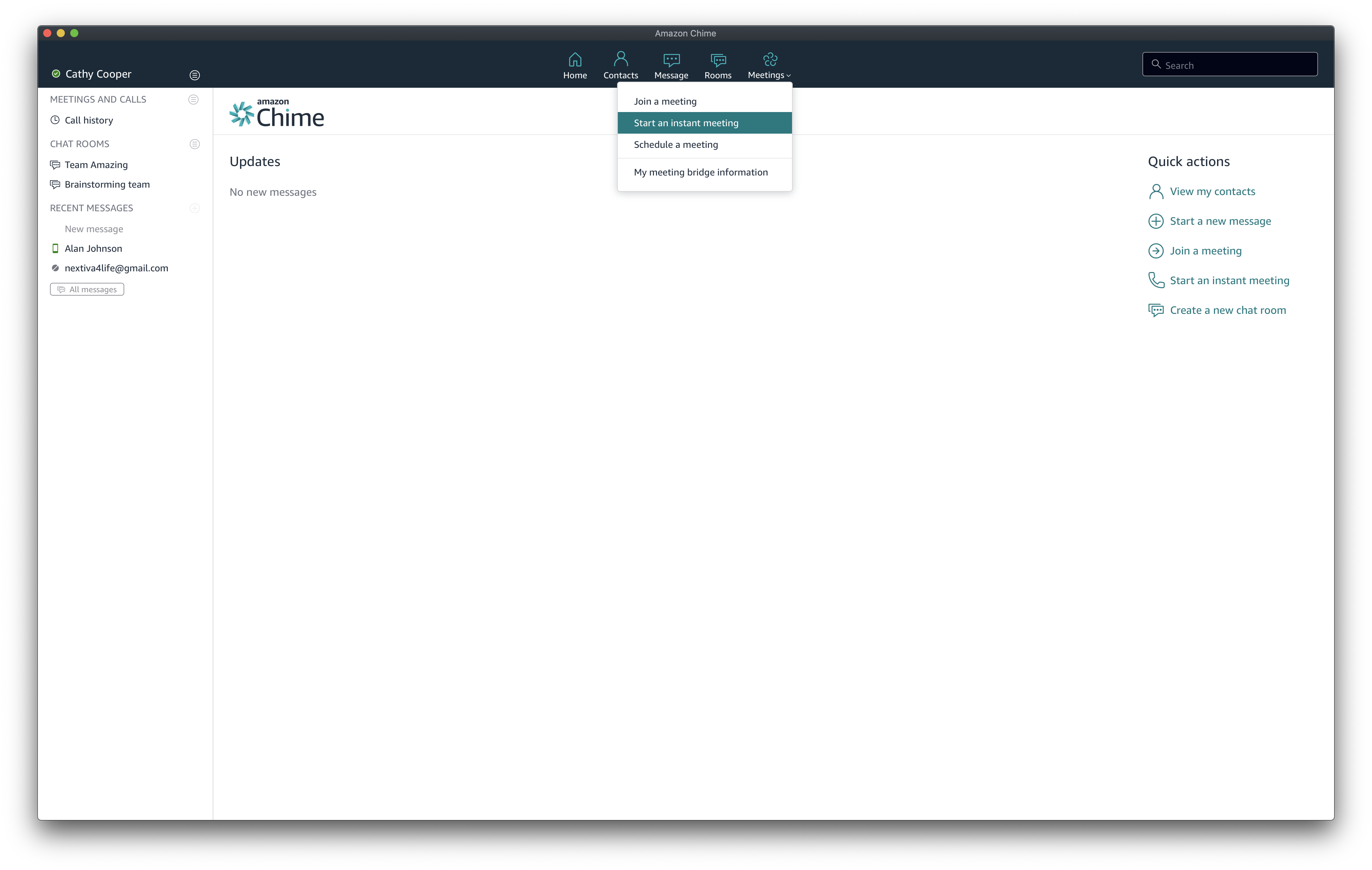Click the person icon beside View my contacts

pyautogui.click(x=1156, y=191)
